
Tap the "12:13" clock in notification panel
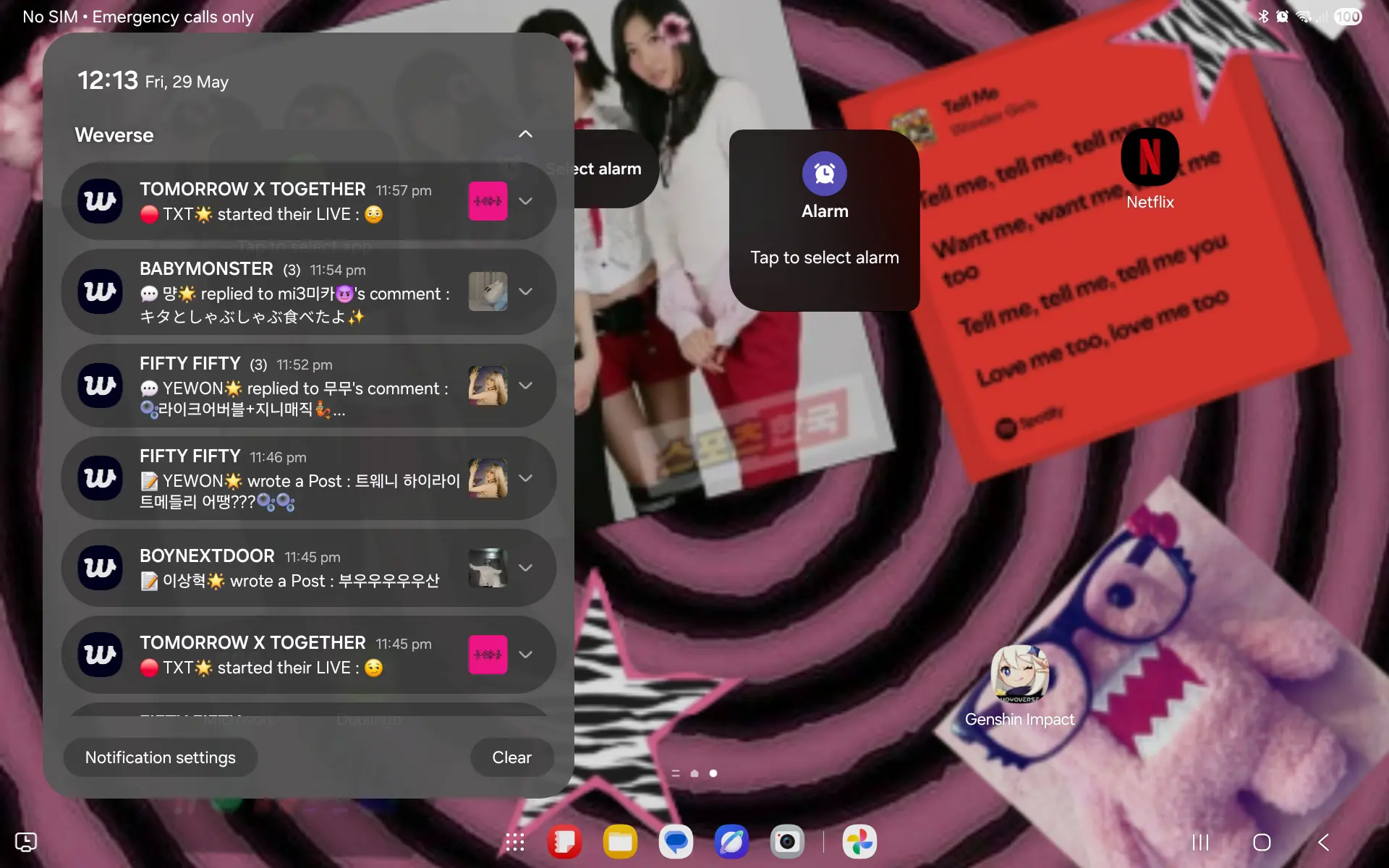point(107,80)
